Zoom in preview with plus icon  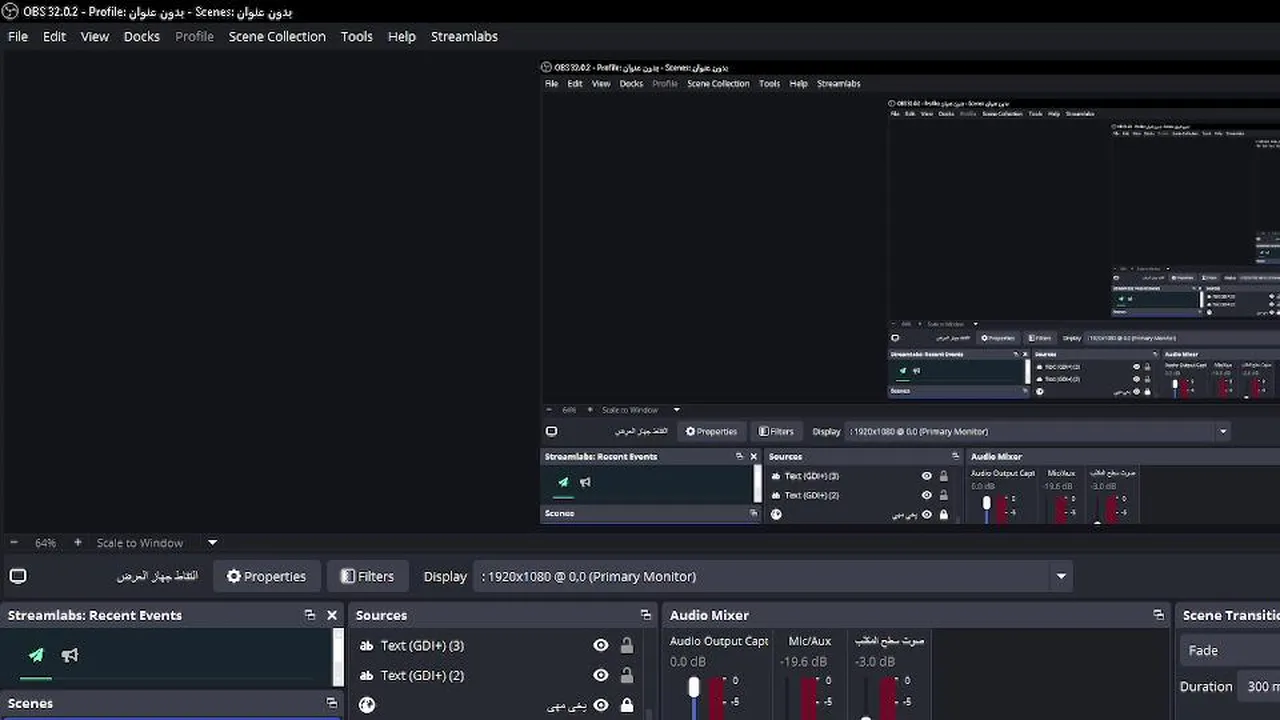tap(78, 543)
